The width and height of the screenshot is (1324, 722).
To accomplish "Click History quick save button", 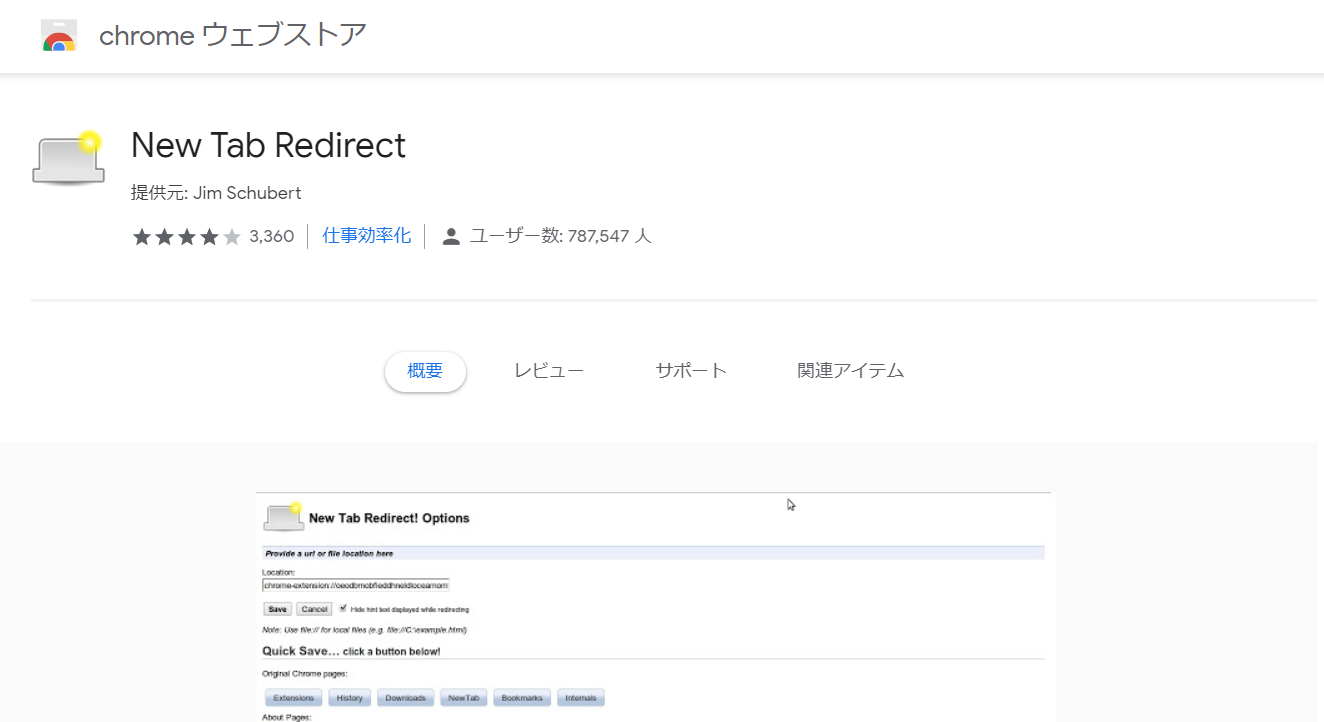I will click(350, 698).
